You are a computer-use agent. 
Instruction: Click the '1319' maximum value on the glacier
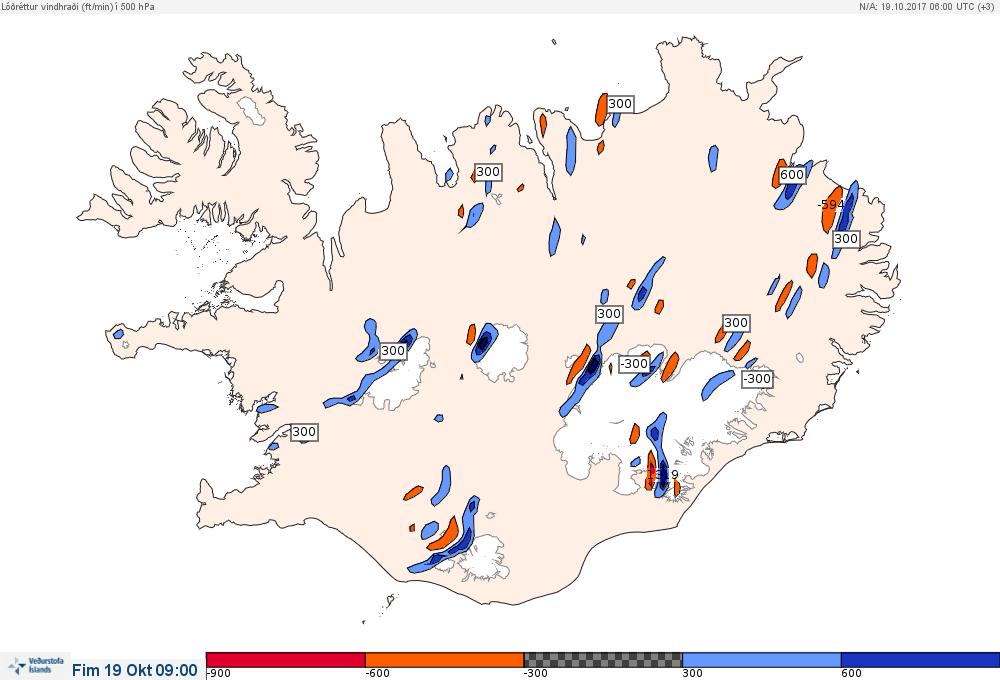[x=663, y=475]
